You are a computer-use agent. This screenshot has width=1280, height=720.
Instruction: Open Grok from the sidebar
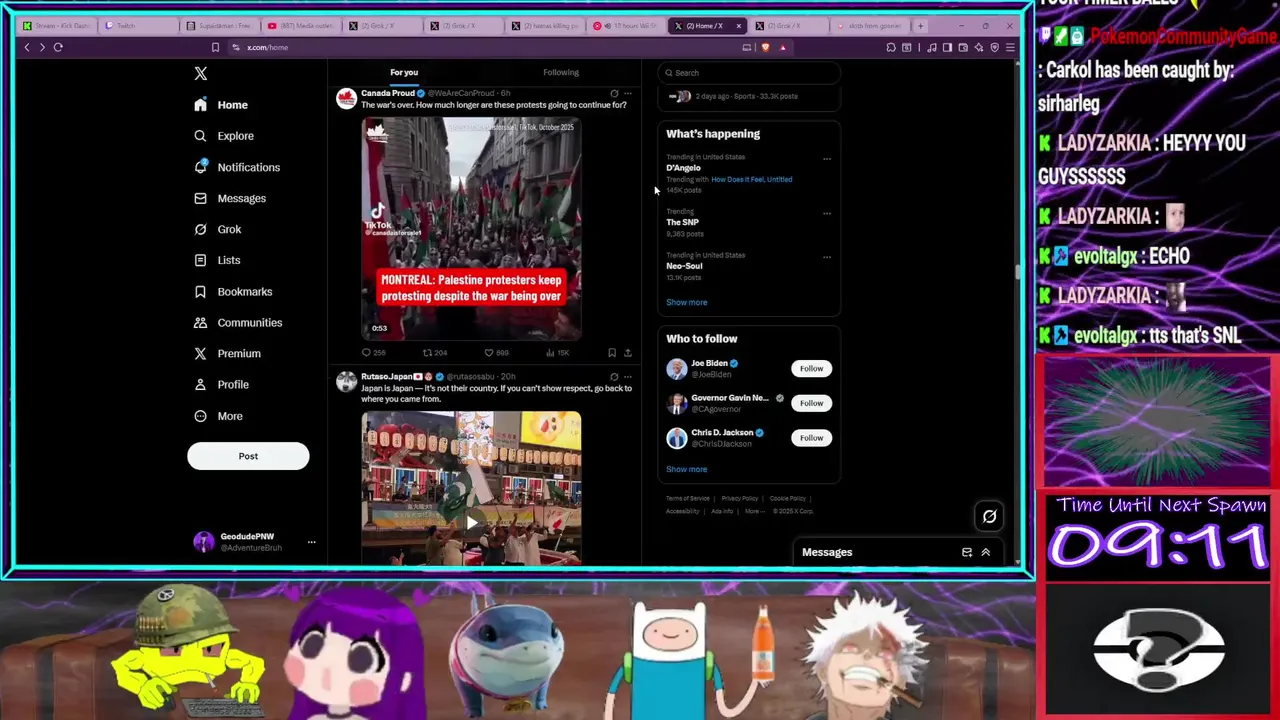coord(218,229)
